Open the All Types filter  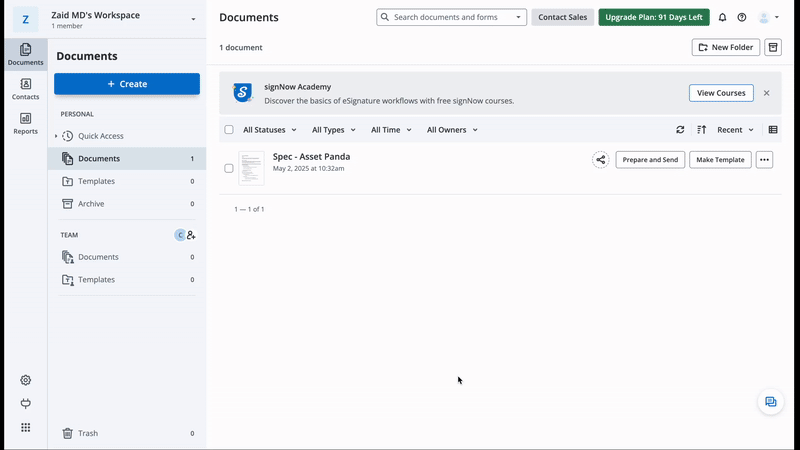click(x=334, y=130)
